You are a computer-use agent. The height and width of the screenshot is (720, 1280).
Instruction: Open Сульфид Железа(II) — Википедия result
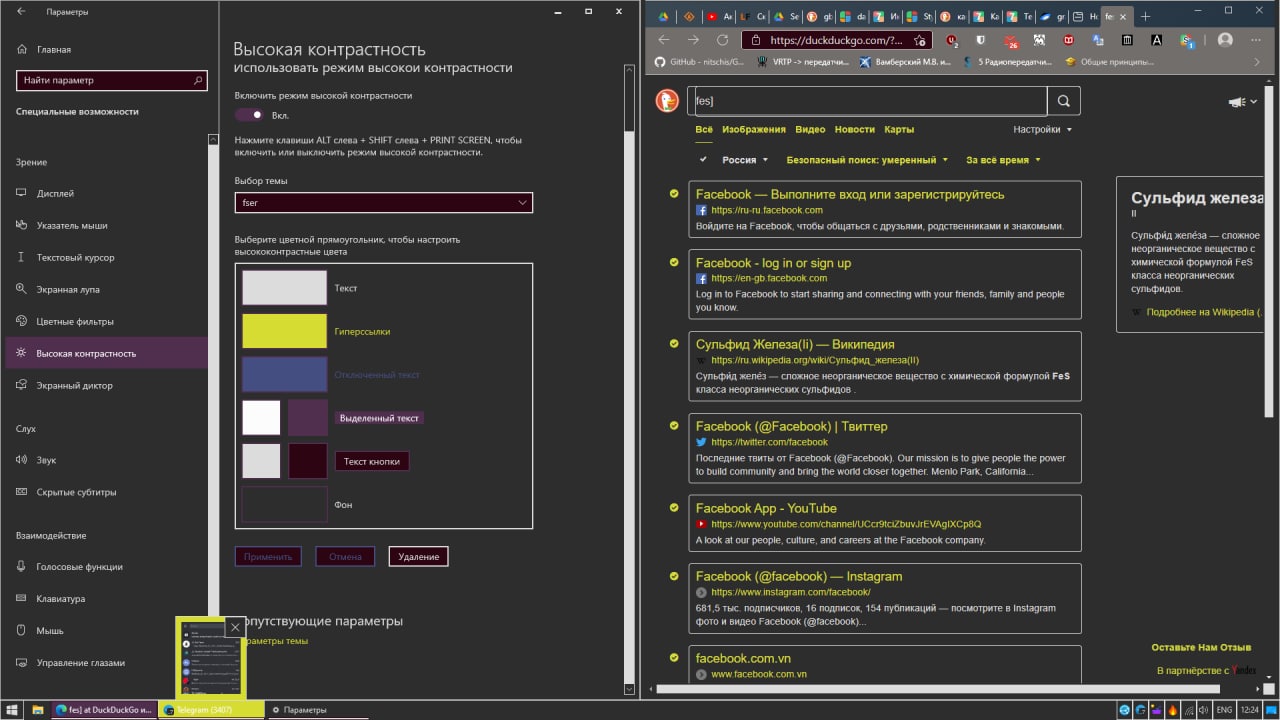[795, 344]
